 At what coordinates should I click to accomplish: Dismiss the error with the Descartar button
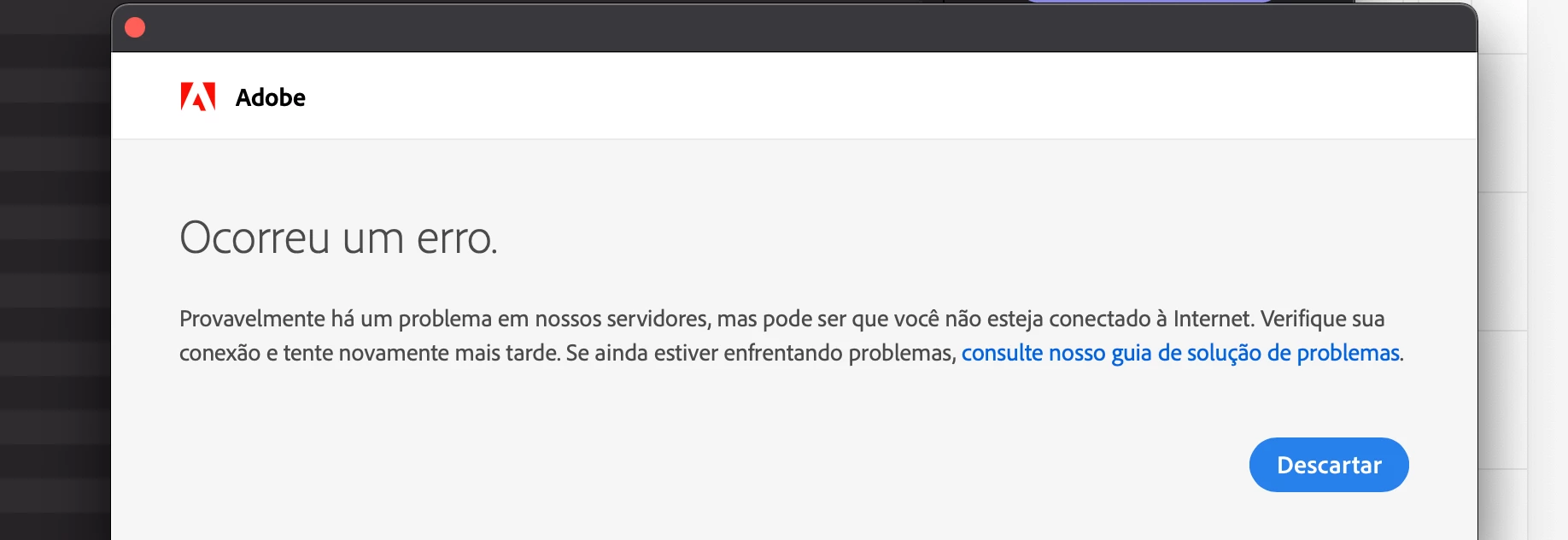(1329, 465)
